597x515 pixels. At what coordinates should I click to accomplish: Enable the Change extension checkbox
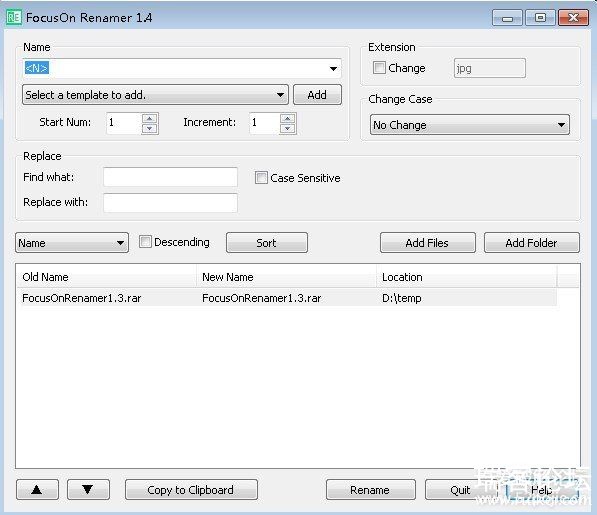pyautogui.click(x=379, y=68)
